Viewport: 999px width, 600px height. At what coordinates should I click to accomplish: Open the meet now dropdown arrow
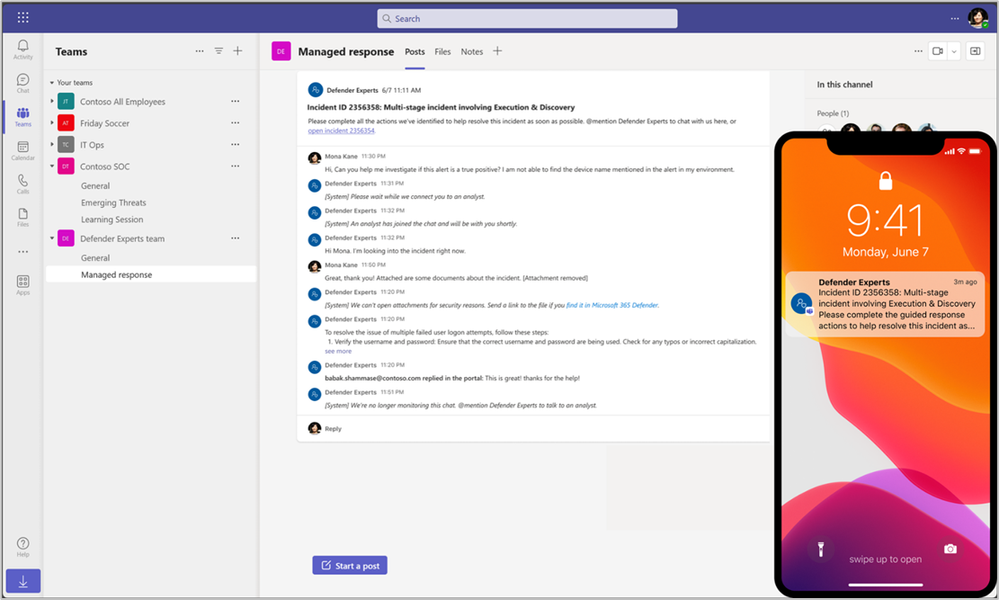(954, 51)
